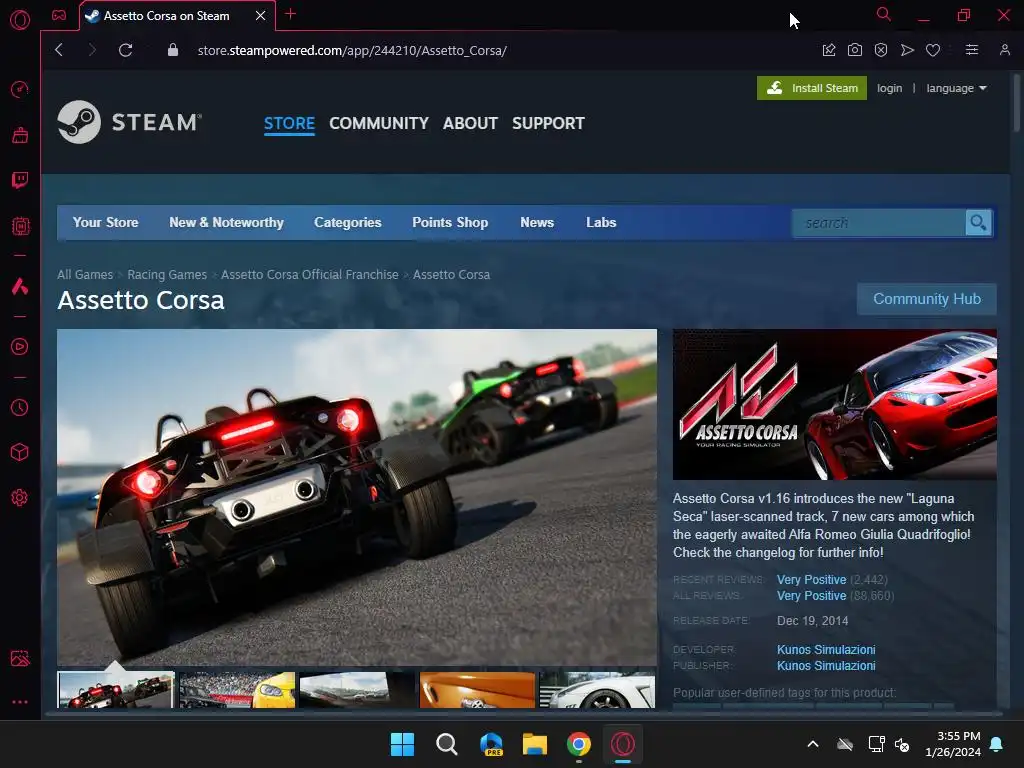Click the Assetto Corsa header capsule image
Viewport: 1024px width, 768px height.
835,404
